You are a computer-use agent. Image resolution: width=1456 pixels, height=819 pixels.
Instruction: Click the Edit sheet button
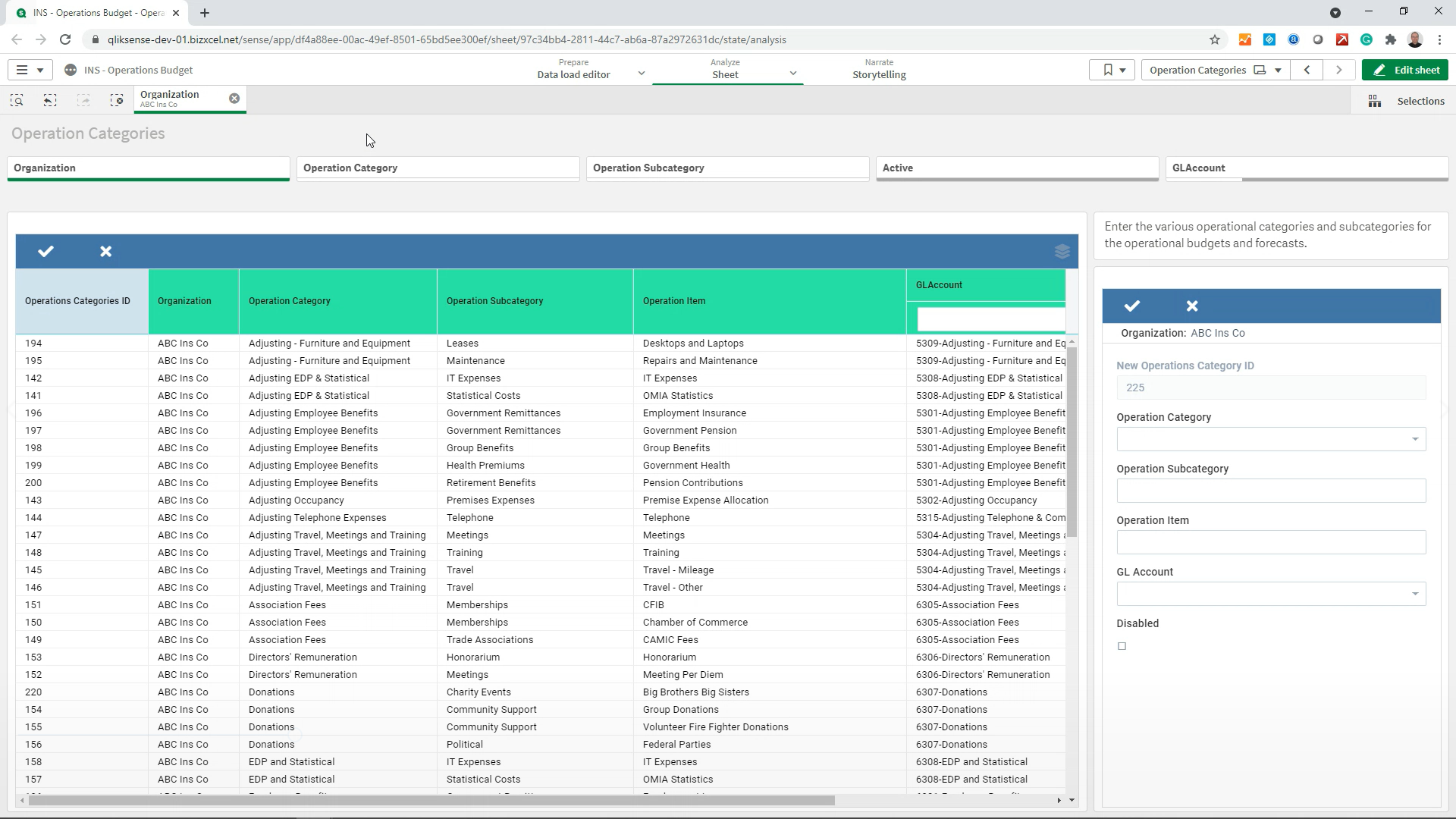[1405, 70]
